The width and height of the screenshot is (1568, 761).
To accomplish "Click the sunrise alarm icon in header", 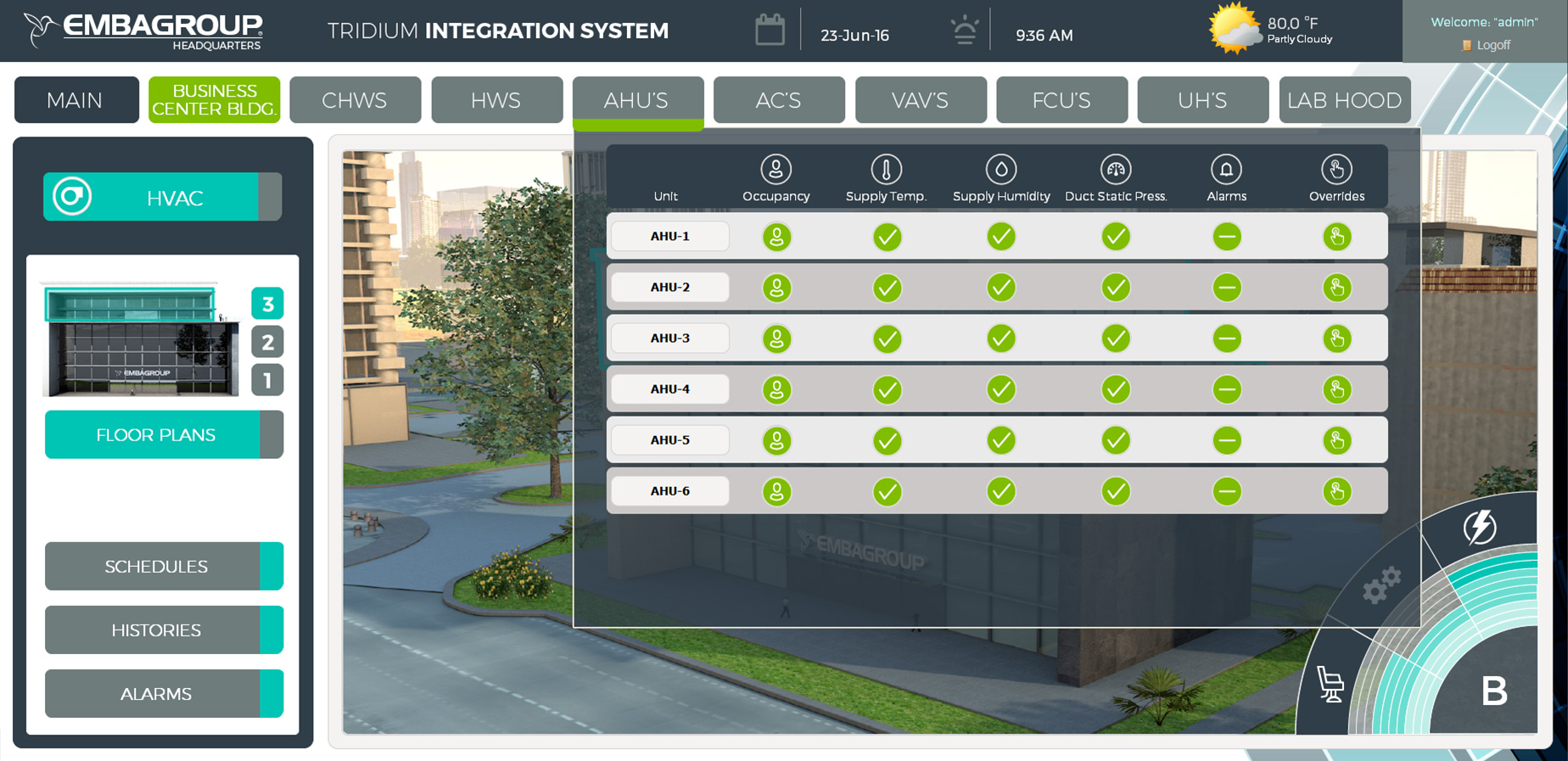I will click(x=964, y=31).
